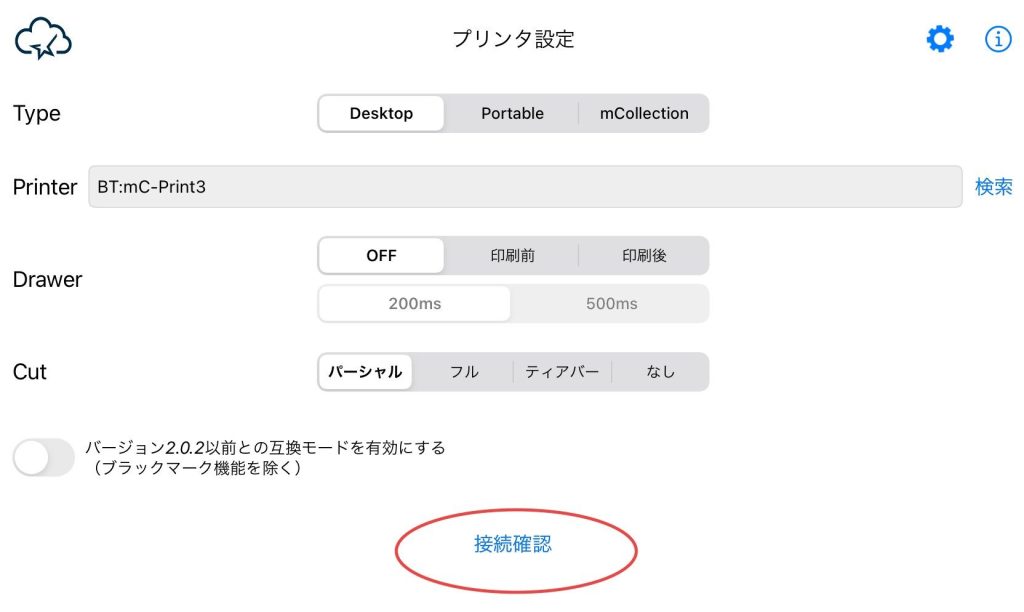Choose the 200ms drawer pulse
The width and height of the screenshot is (1024, 612).
click(415, 304)
